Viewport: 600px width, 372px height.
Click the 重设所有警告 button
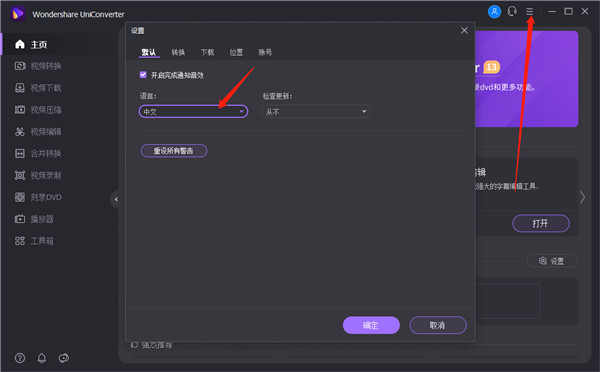tap(174, 150)
